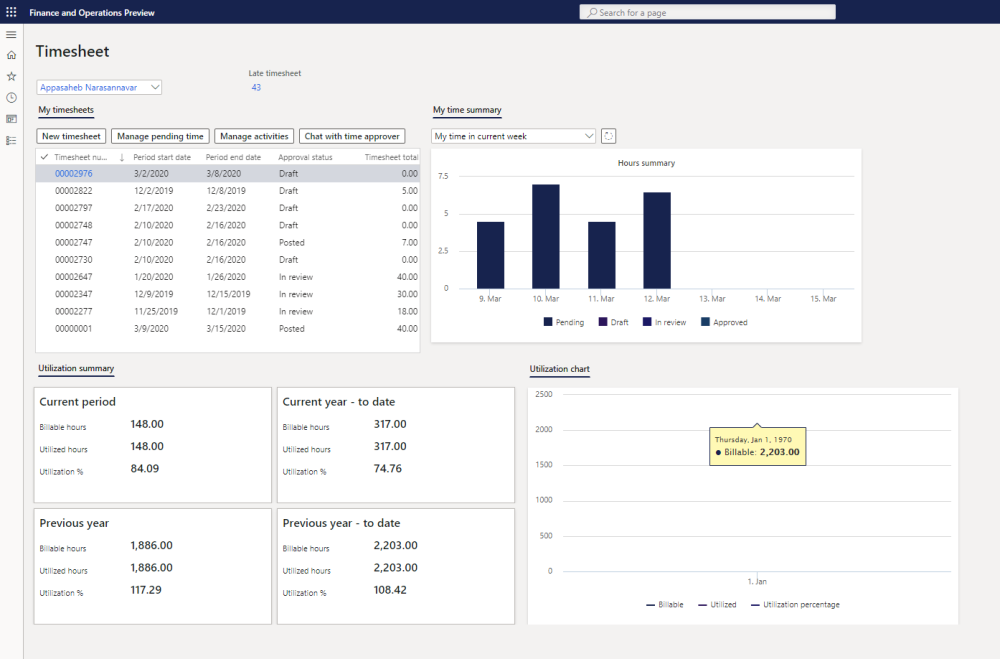
Task: Expand the hamburger navigation pane
Action: (x=11, y=35)
